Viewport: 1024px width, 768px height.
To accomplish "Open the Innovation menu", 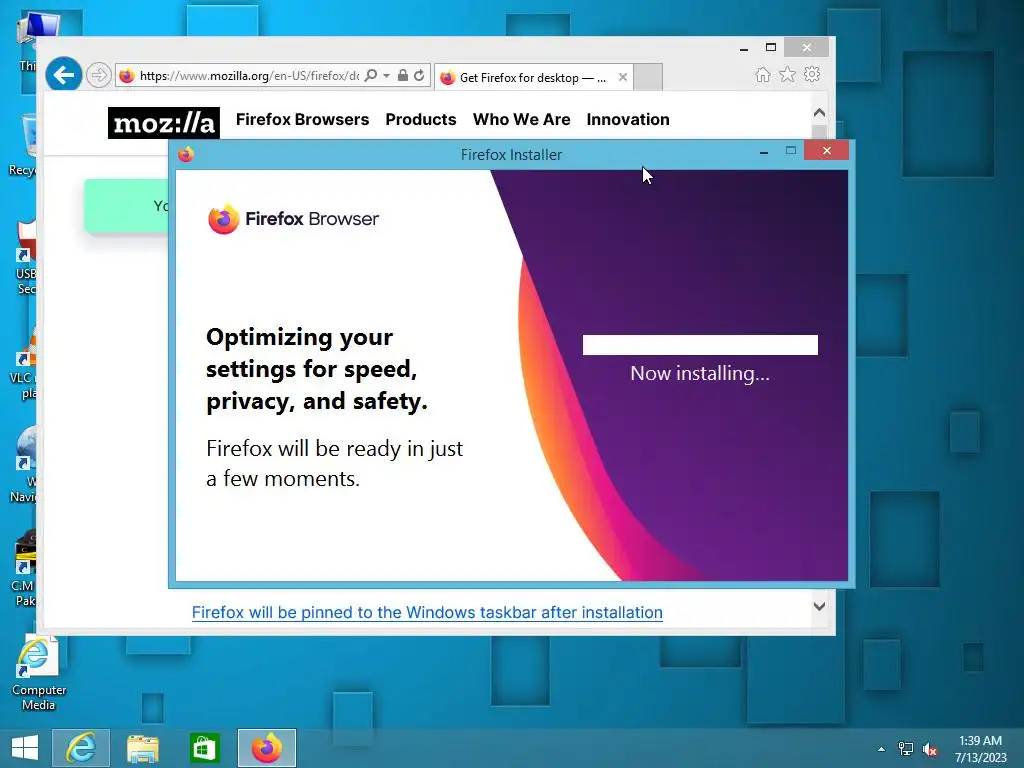I will [628, 120].
